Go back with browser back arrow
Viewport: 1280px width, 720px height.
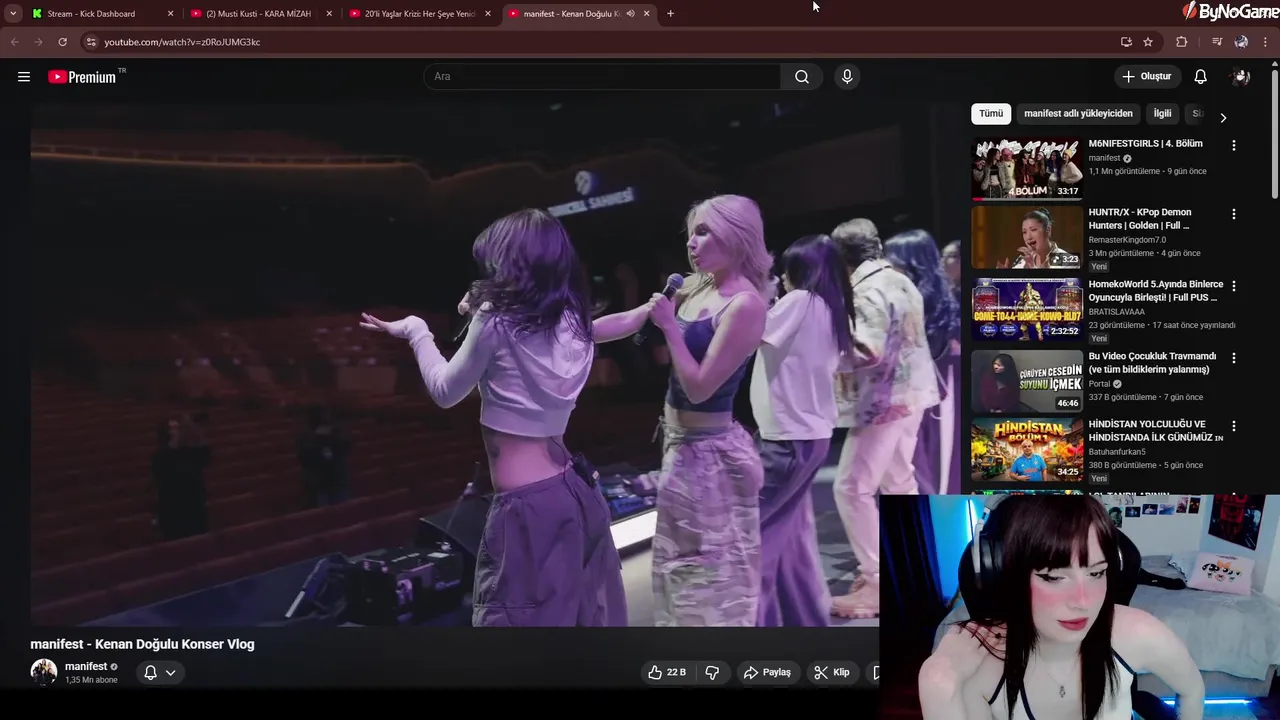[x=14, y=42]
